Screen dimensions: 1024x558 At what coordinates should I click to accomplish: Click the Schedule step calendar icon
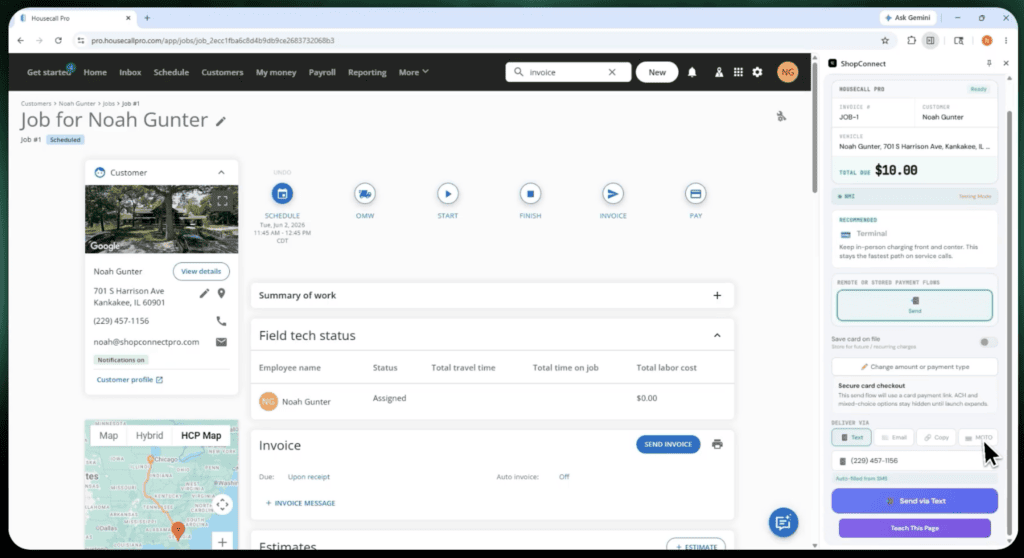point(282,193)
